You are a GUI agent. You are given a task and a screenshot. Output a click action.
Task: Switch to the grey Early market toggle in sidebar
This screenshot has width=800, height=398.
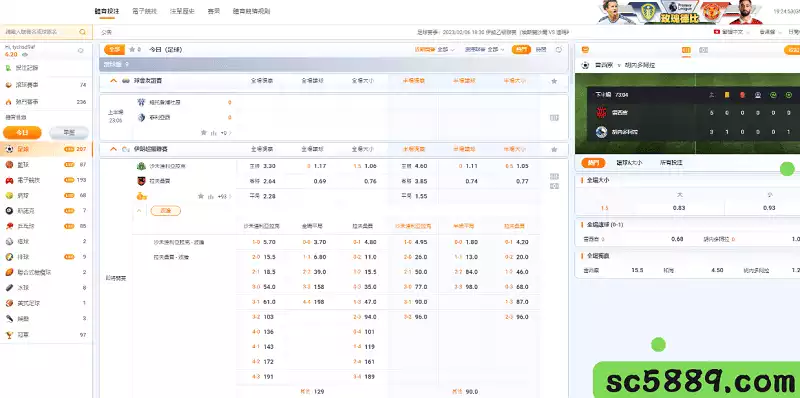tap(69, 133)
